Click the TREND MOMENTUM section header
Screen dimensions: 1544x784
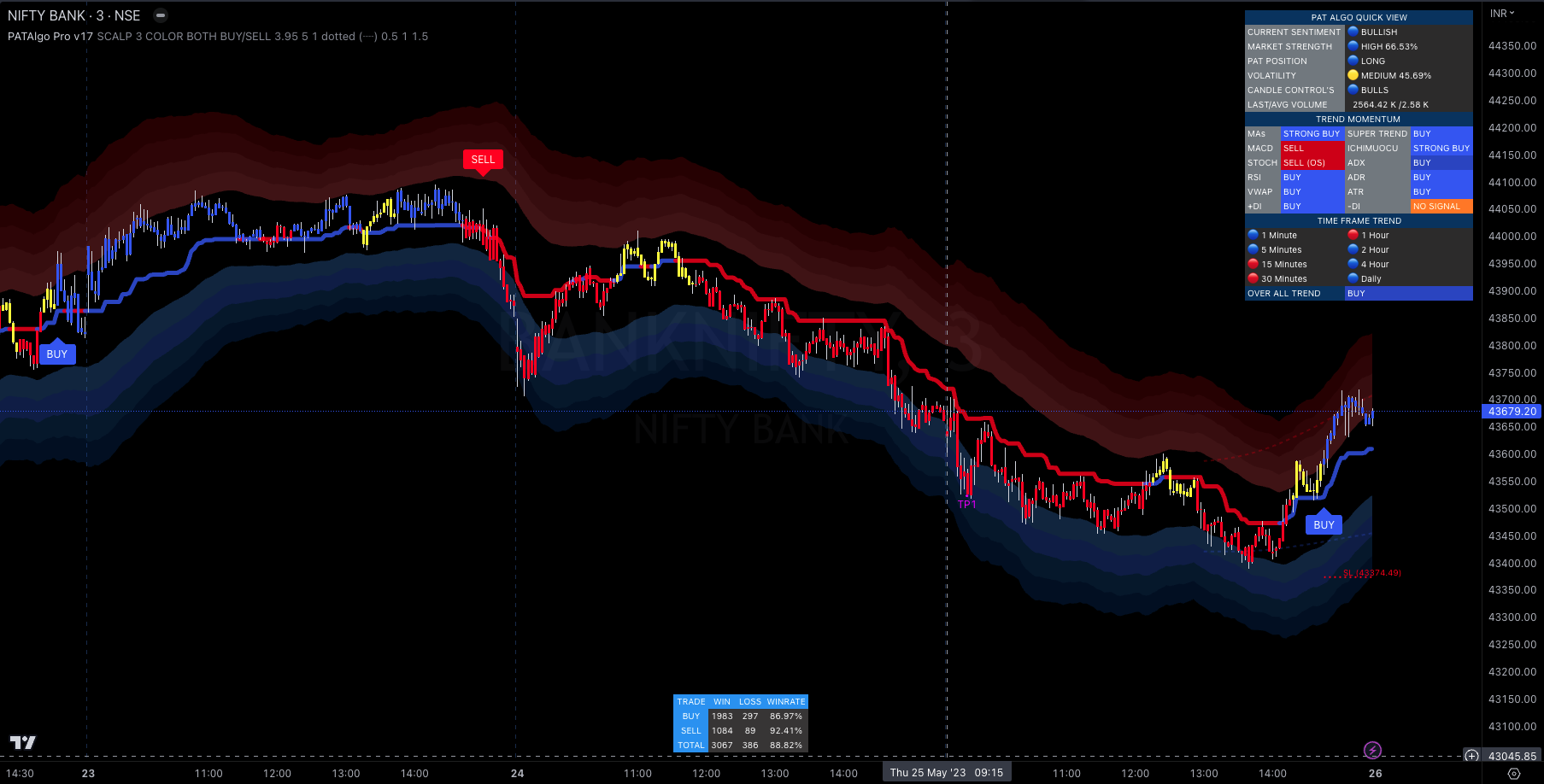pos(1359,119)
